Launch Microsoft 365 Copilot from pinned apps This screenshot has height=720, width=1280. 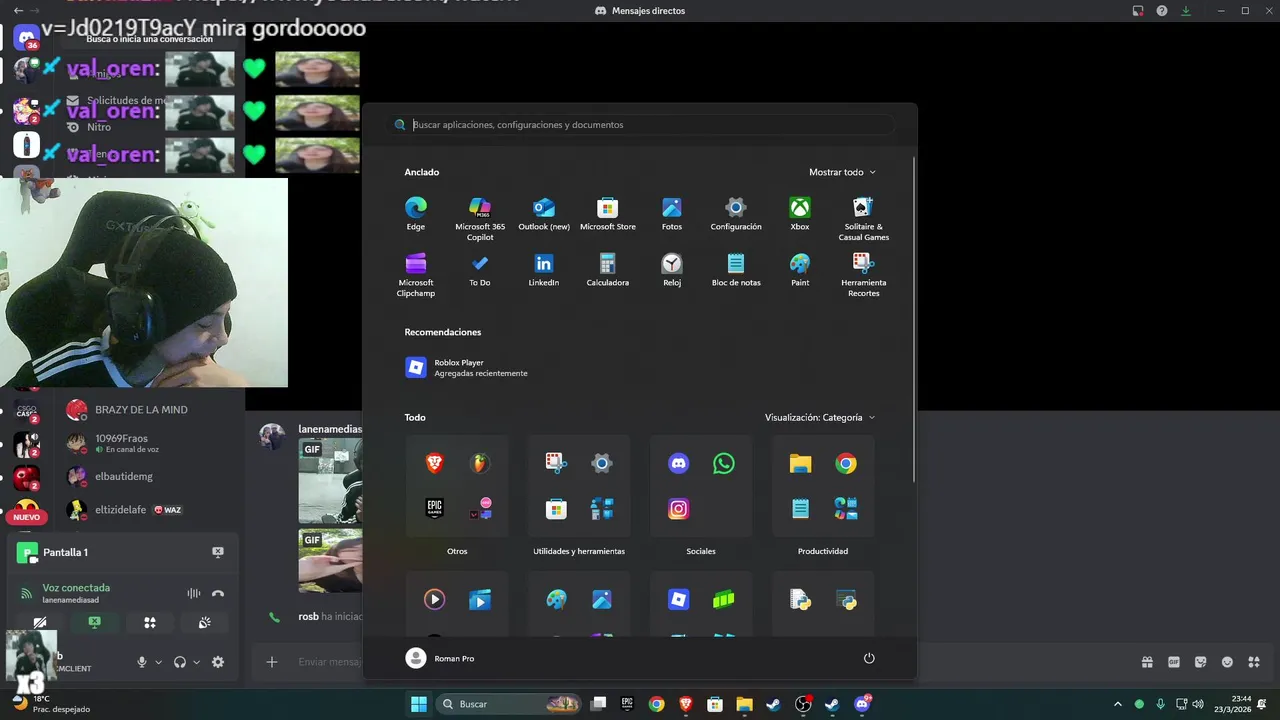click(480, 218)
